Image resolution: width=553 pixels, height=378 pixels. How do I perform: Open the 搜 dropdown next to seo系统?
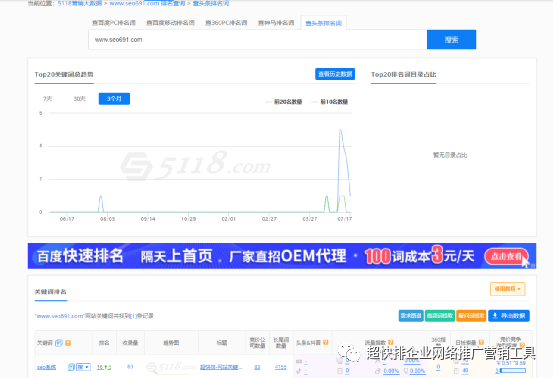coord(84,367)
